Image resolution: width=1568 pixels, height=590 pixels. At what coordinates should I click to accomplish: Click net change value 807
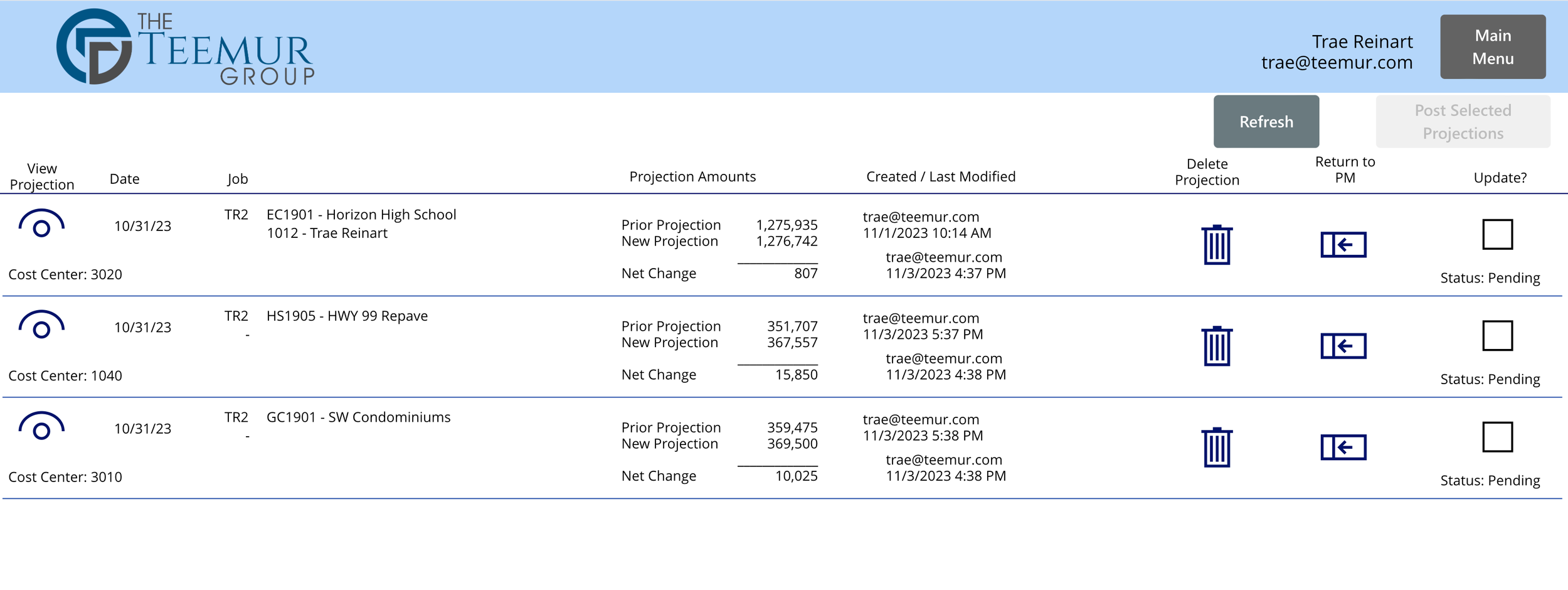805,273
